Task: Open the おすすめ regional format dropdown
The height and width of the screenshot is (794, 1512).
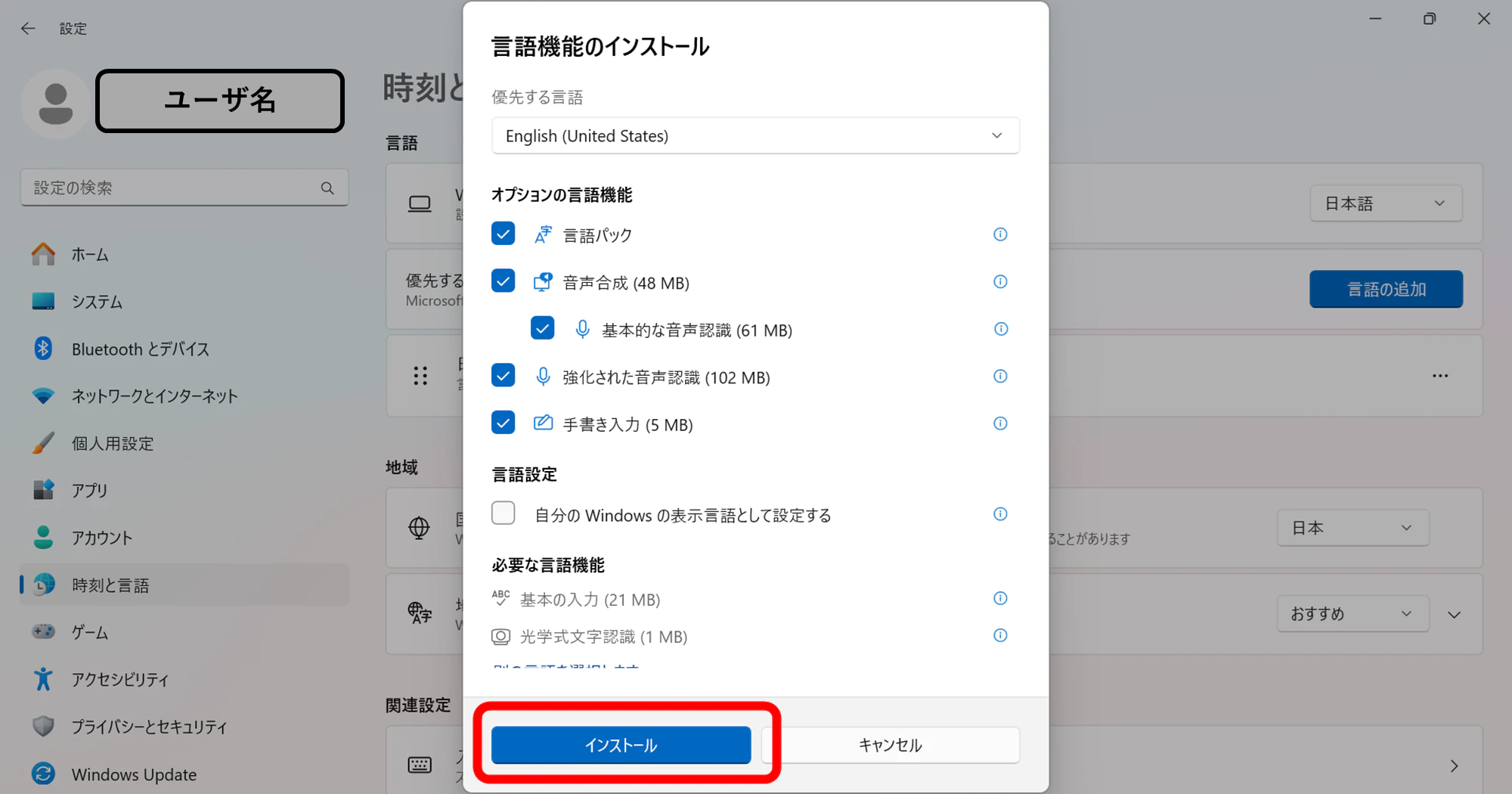Action: pos(1352,614)
